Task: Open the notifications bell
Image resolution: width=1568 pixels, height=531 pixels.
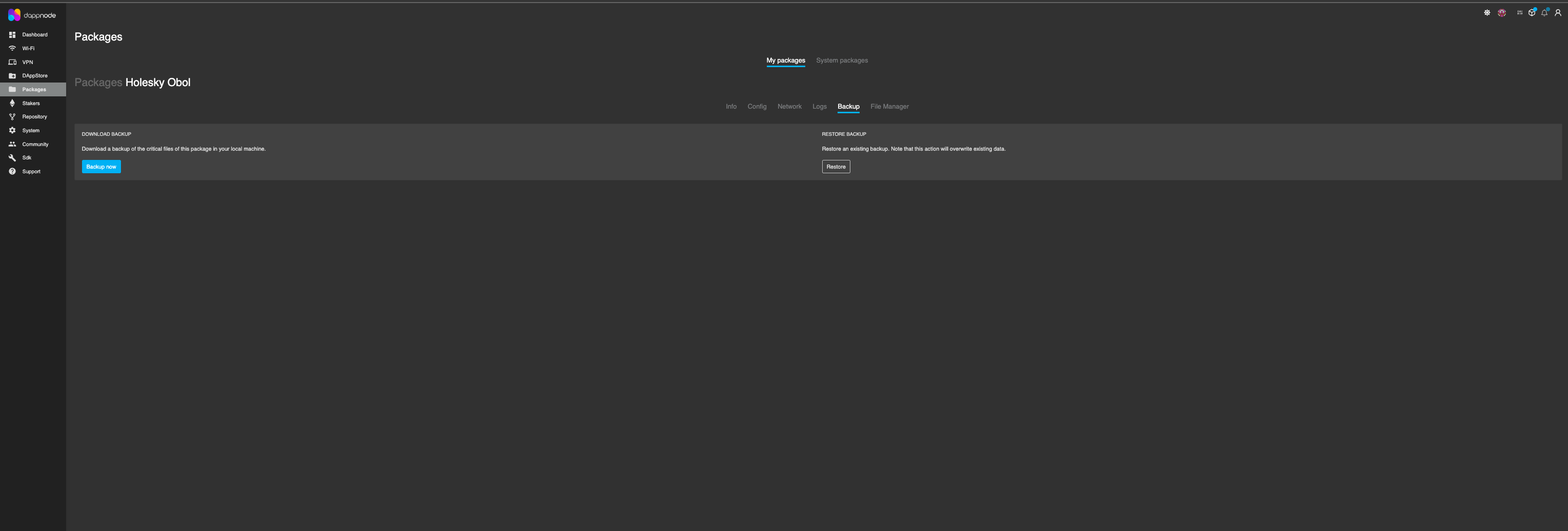Action: [1544, 12]
